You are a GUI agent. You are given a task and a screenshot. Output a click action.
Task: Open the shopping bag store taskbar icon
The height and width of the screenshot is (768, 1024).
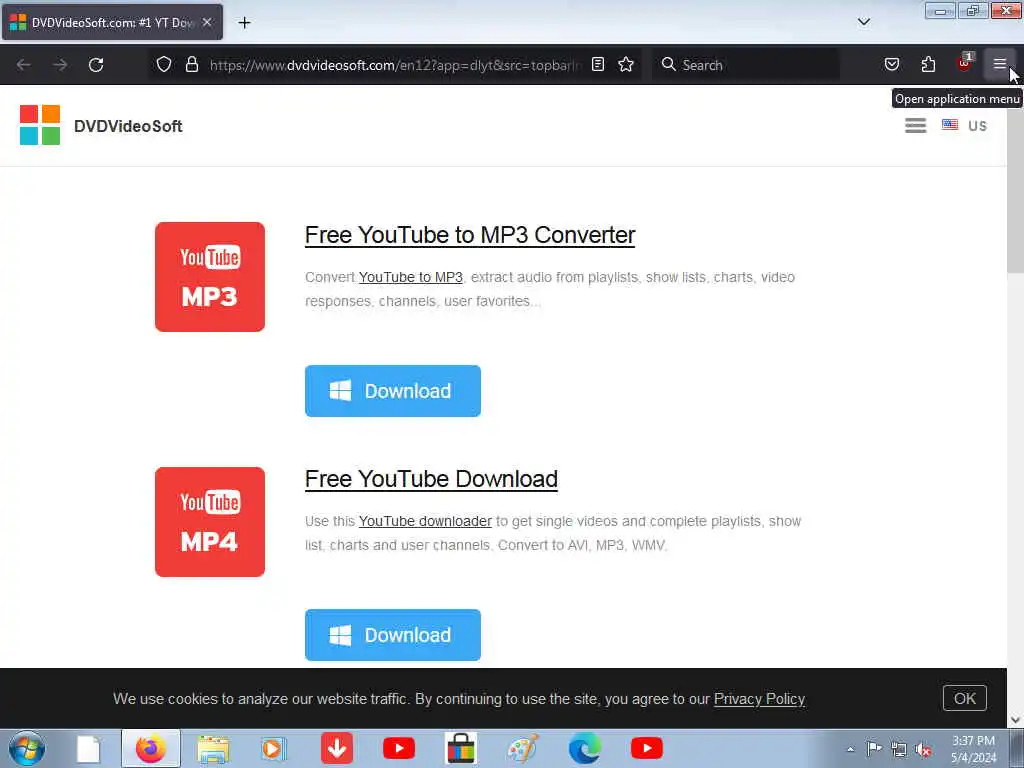[x=460, y=748]
